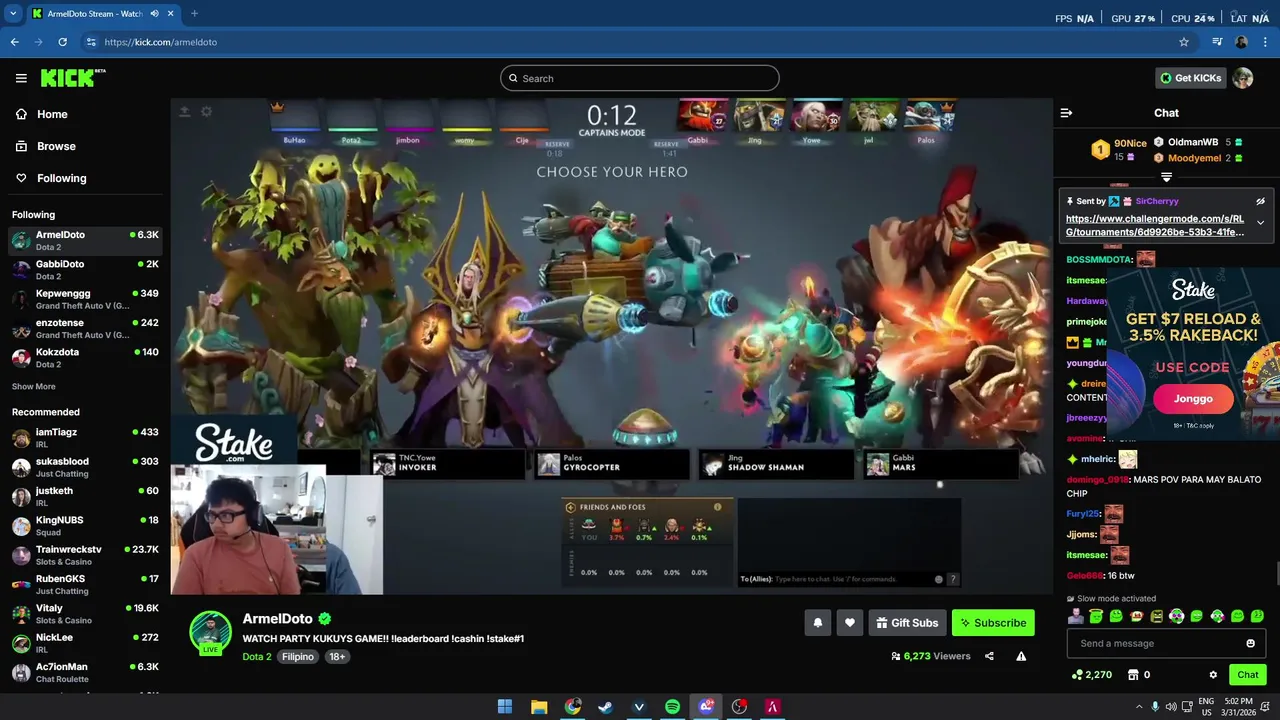1280x720 pixels.
Task: Open a new browser tab
Action: tap(194, 14)
